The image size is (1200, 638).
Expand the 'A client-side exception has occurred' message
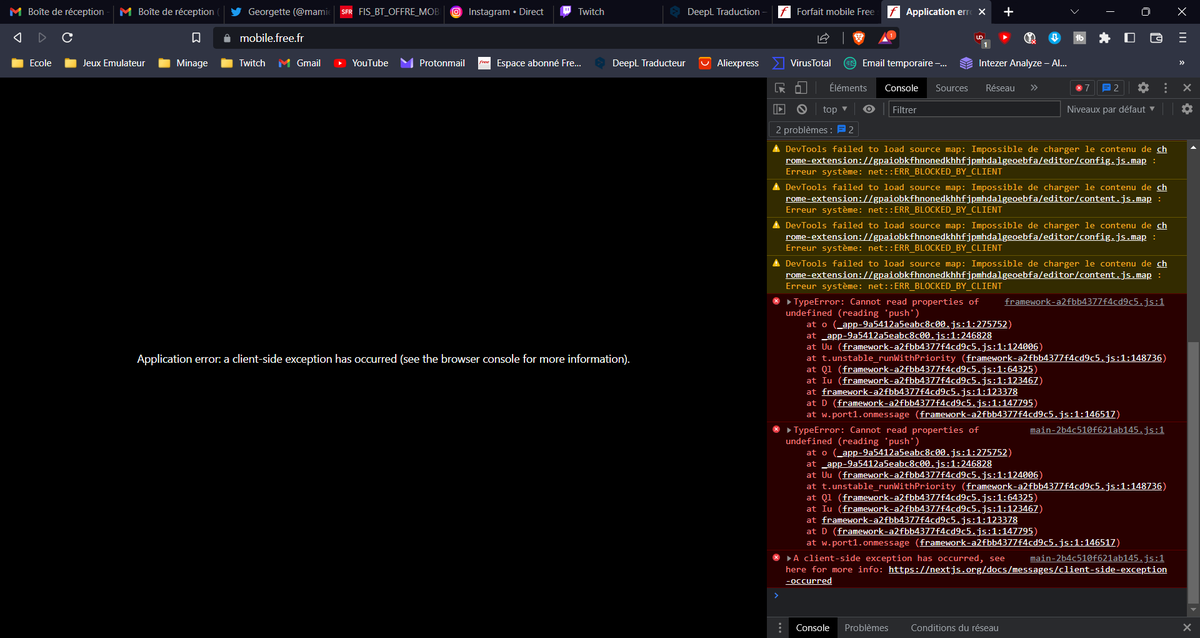[789, 558]
